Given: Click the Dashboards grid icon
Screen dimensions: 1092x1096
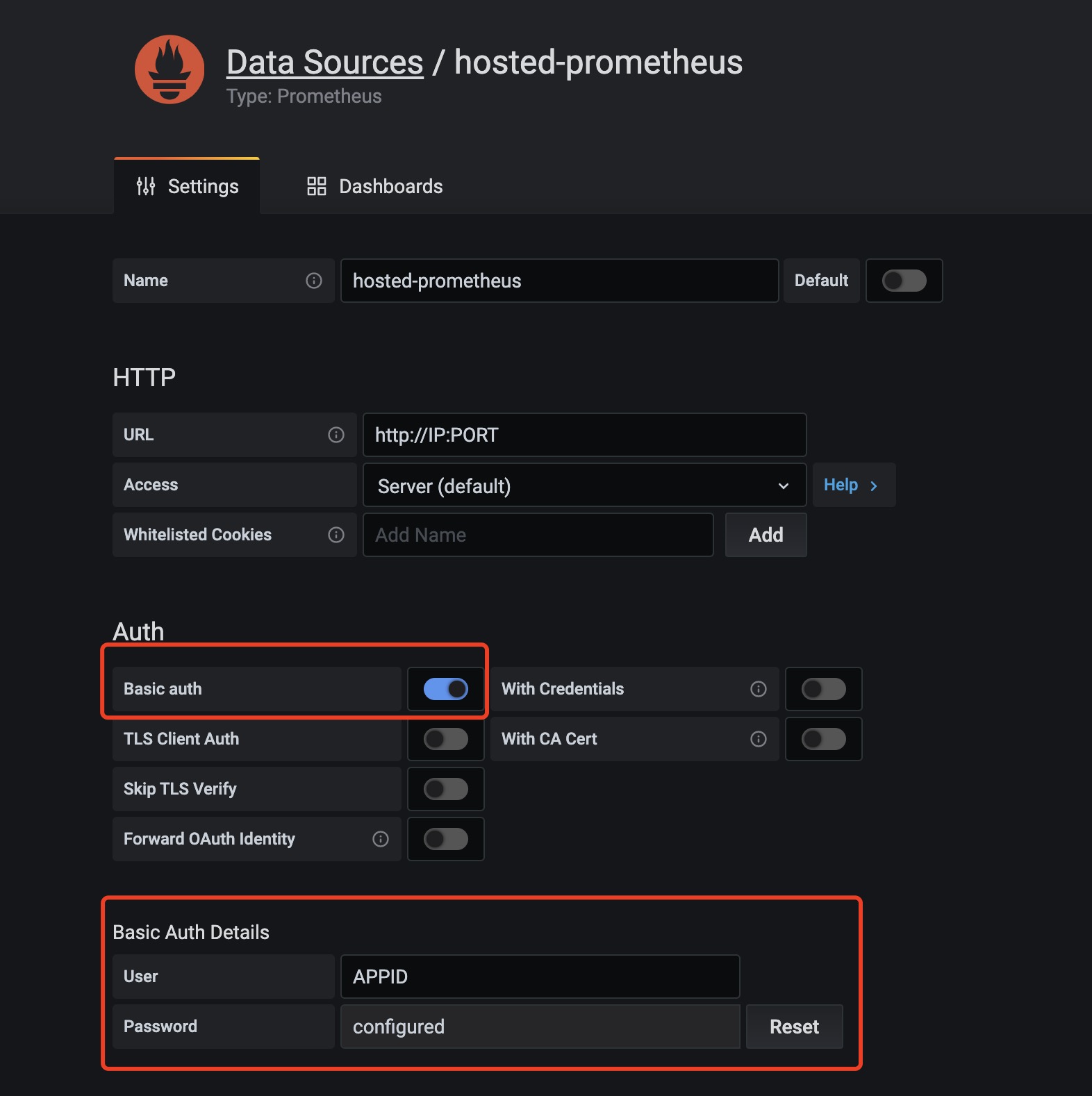Looking at the screenshot, I should coord(317,186).
